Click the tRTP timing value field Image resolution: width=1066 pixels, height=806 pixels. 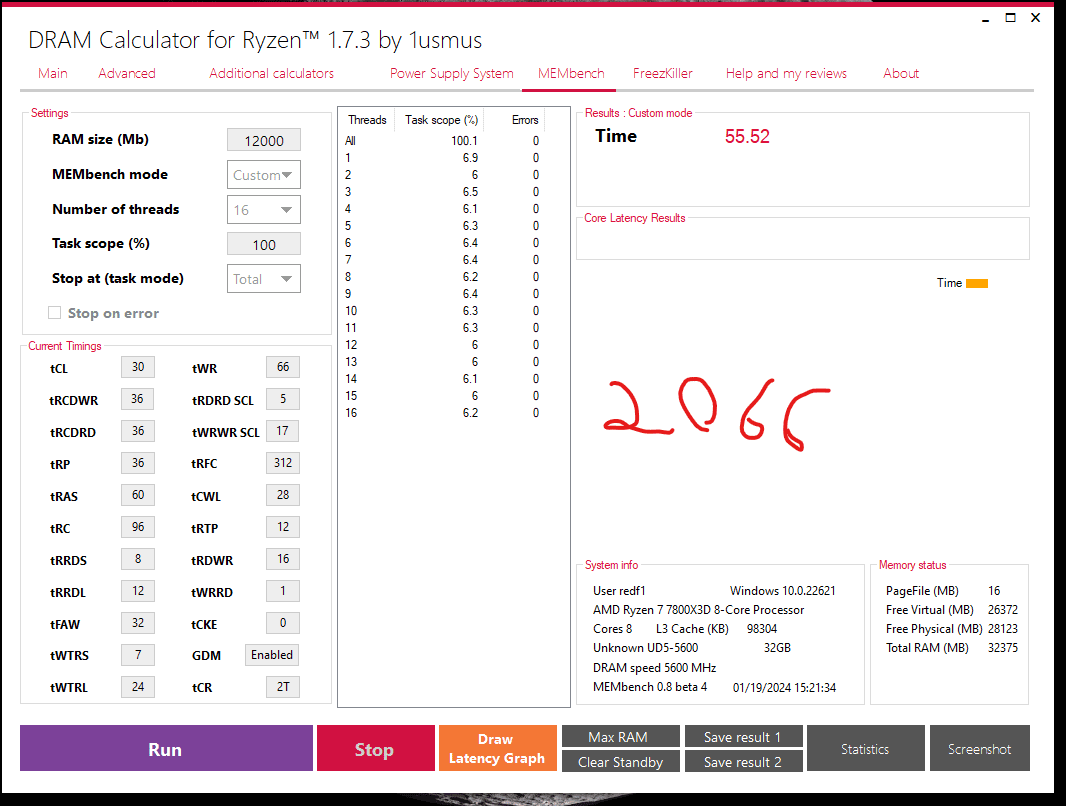[283, 527]
